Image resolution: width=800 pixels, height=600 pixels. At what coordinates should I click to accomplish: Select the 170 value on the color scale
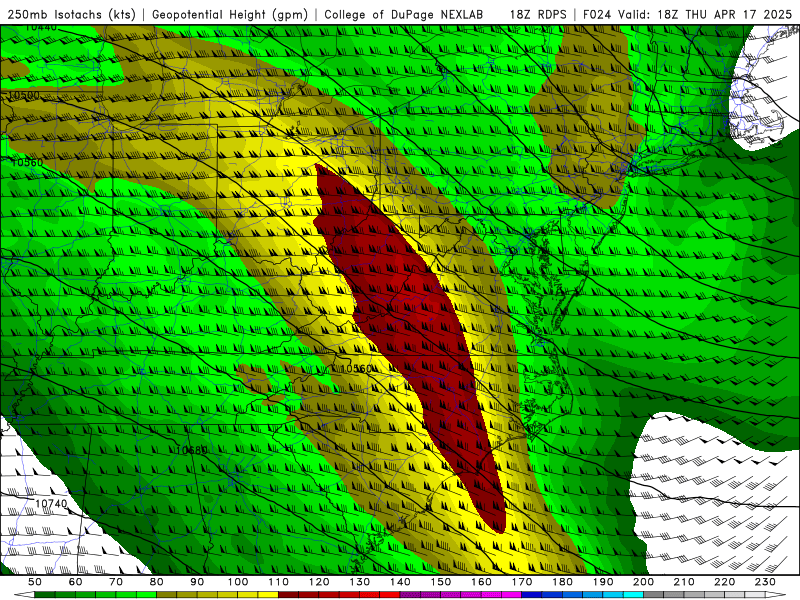522,582
